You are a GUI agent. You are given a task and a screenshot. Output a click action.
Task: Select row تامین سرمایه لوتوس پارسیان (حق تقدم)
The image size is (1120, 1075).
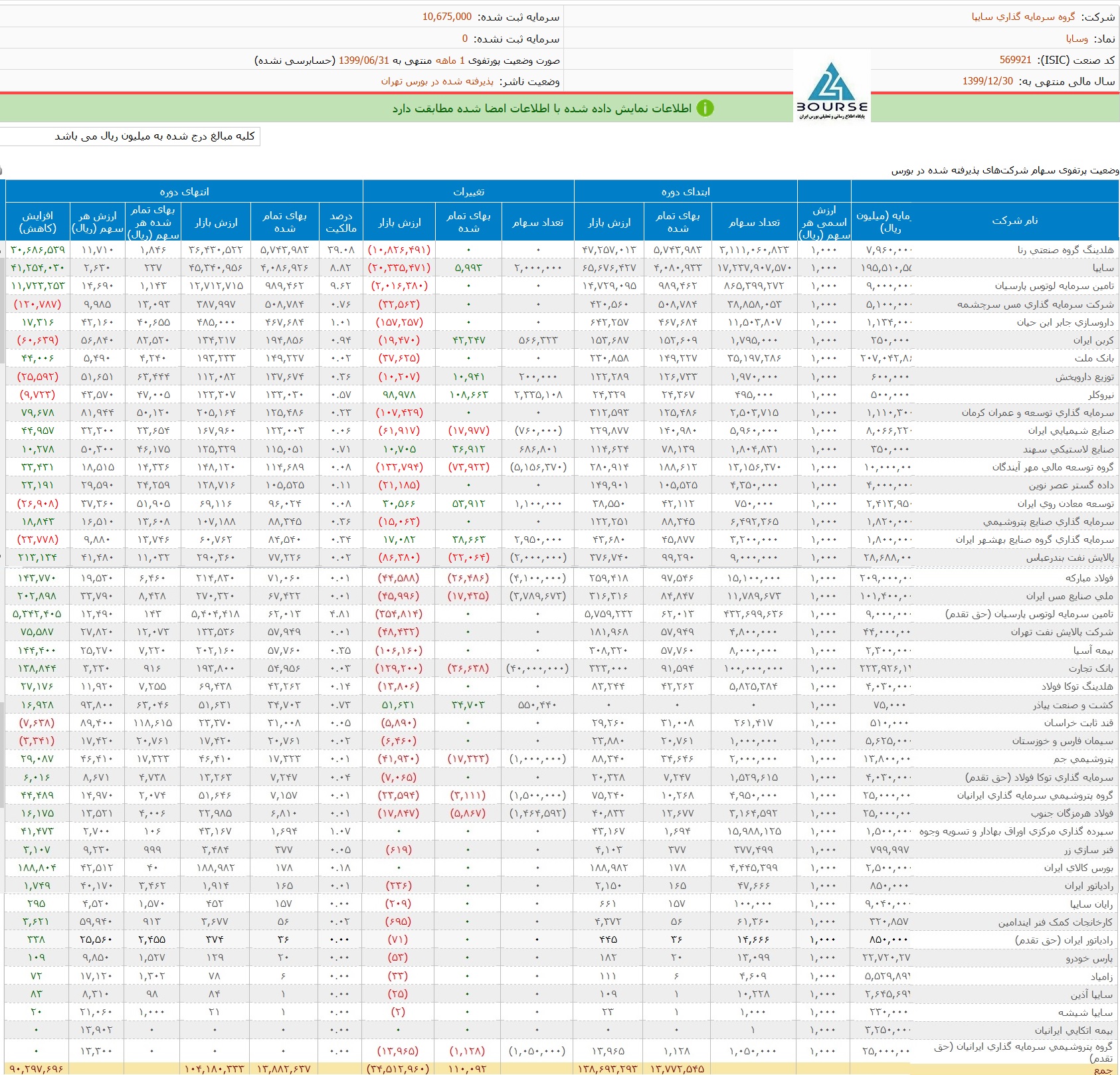coord(562,614)
